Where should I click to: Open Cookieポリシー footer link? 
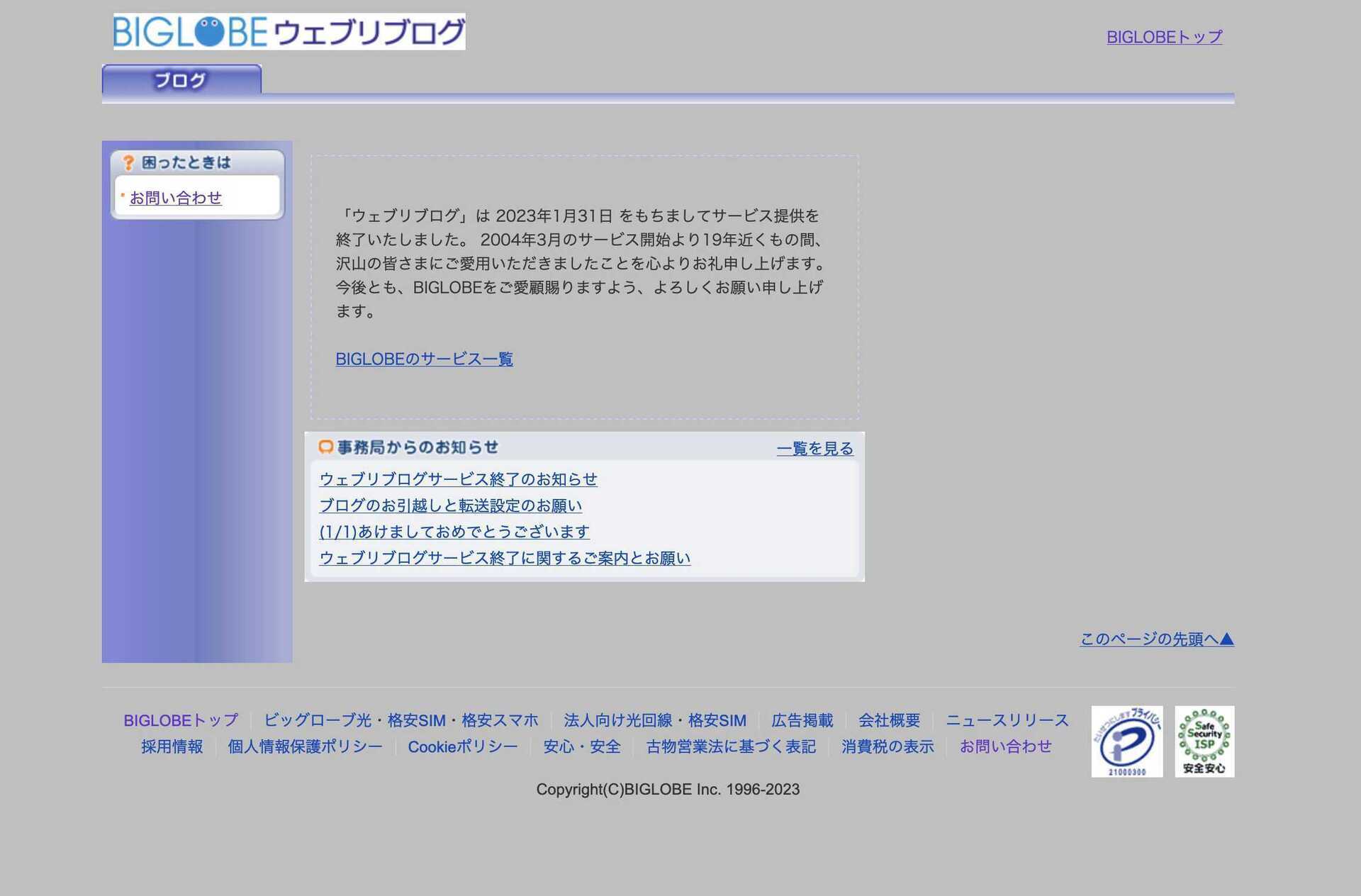coord(463,747)
